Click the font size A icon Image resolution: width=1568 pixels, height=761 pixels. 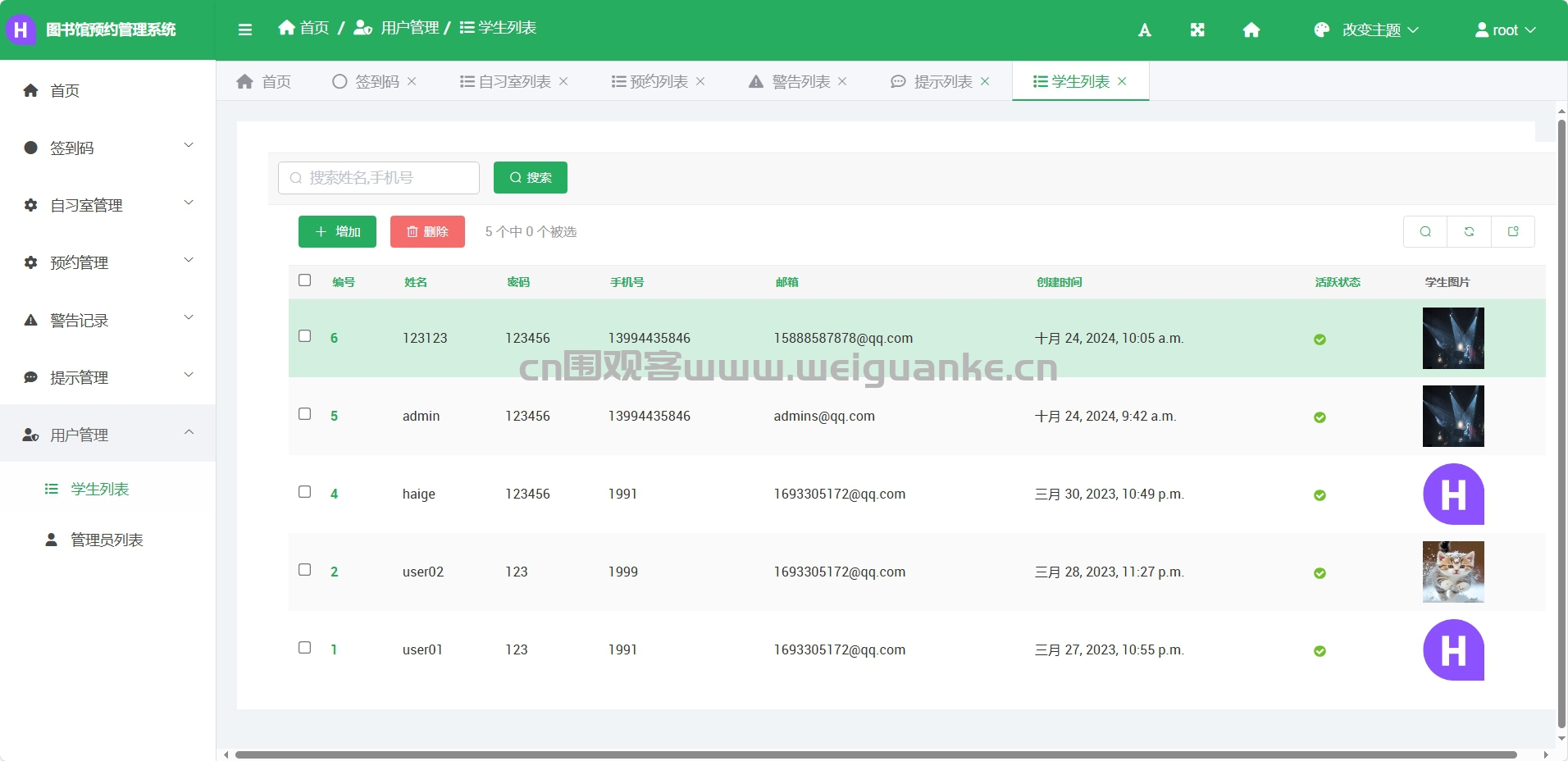pos(1145,30)
